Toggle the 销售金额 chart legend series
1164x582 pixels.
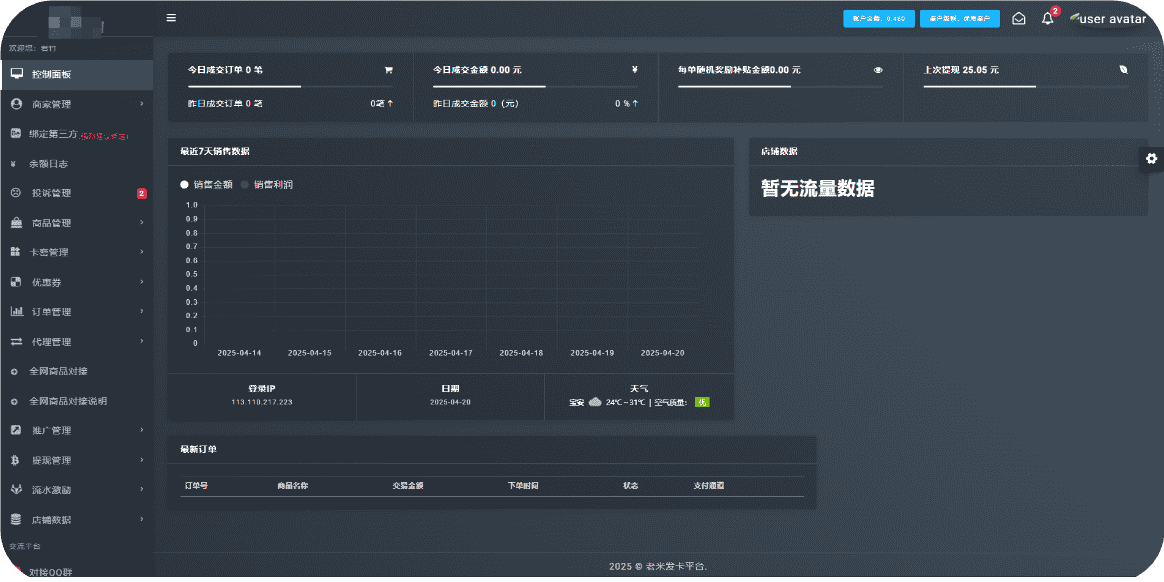[207, 185]
